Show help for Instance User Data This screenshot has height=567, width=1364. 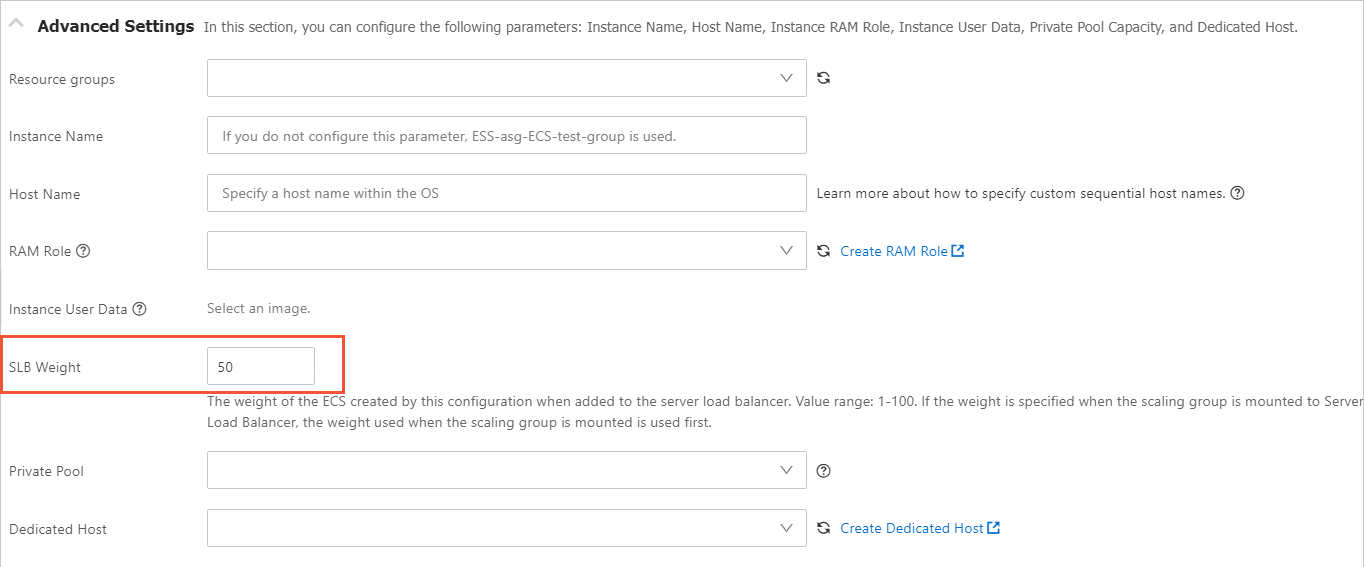pos(140,309)
